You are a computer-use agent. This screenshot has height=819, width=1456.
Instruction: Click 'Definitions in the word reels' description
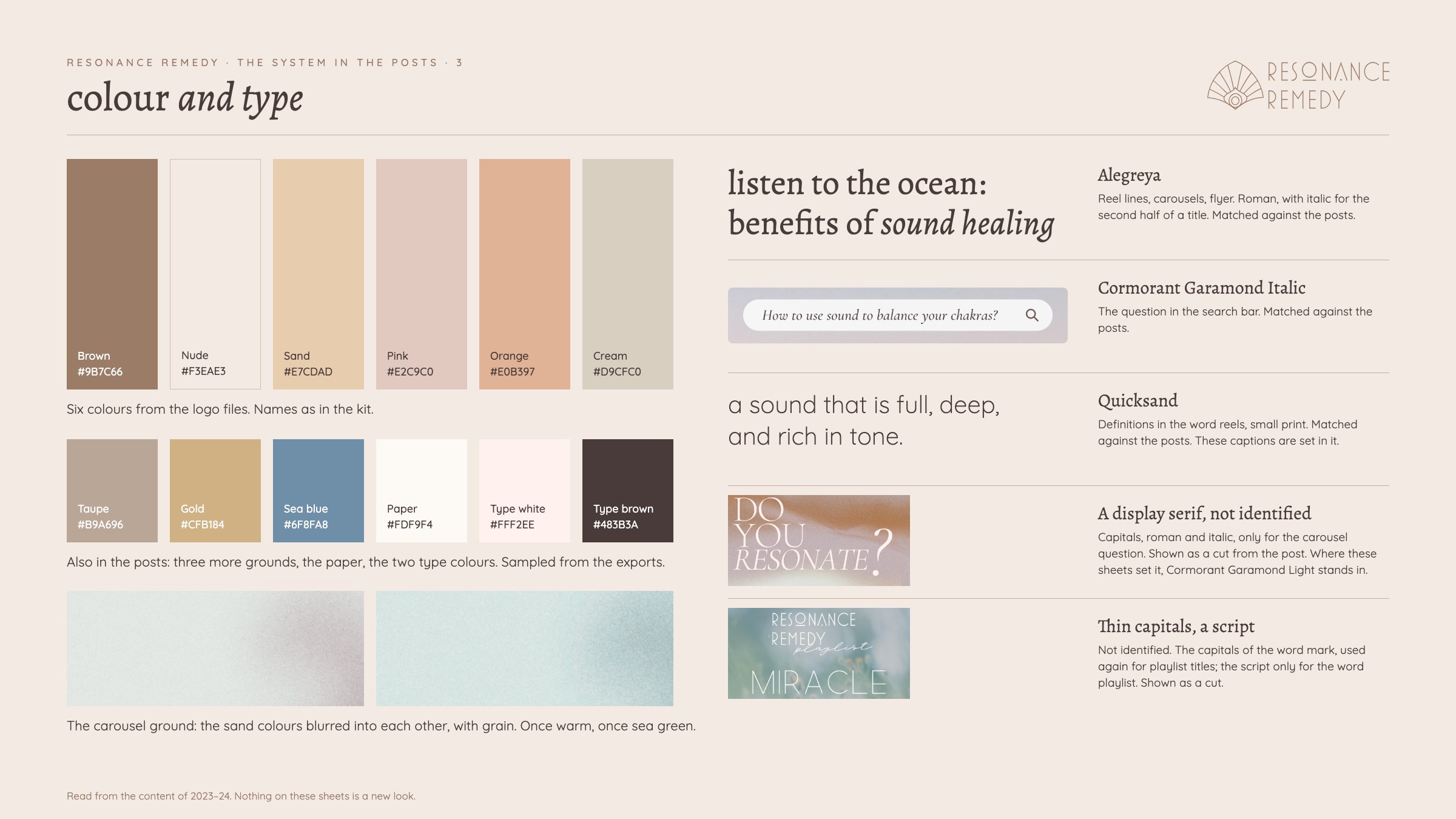(1227, 433)
